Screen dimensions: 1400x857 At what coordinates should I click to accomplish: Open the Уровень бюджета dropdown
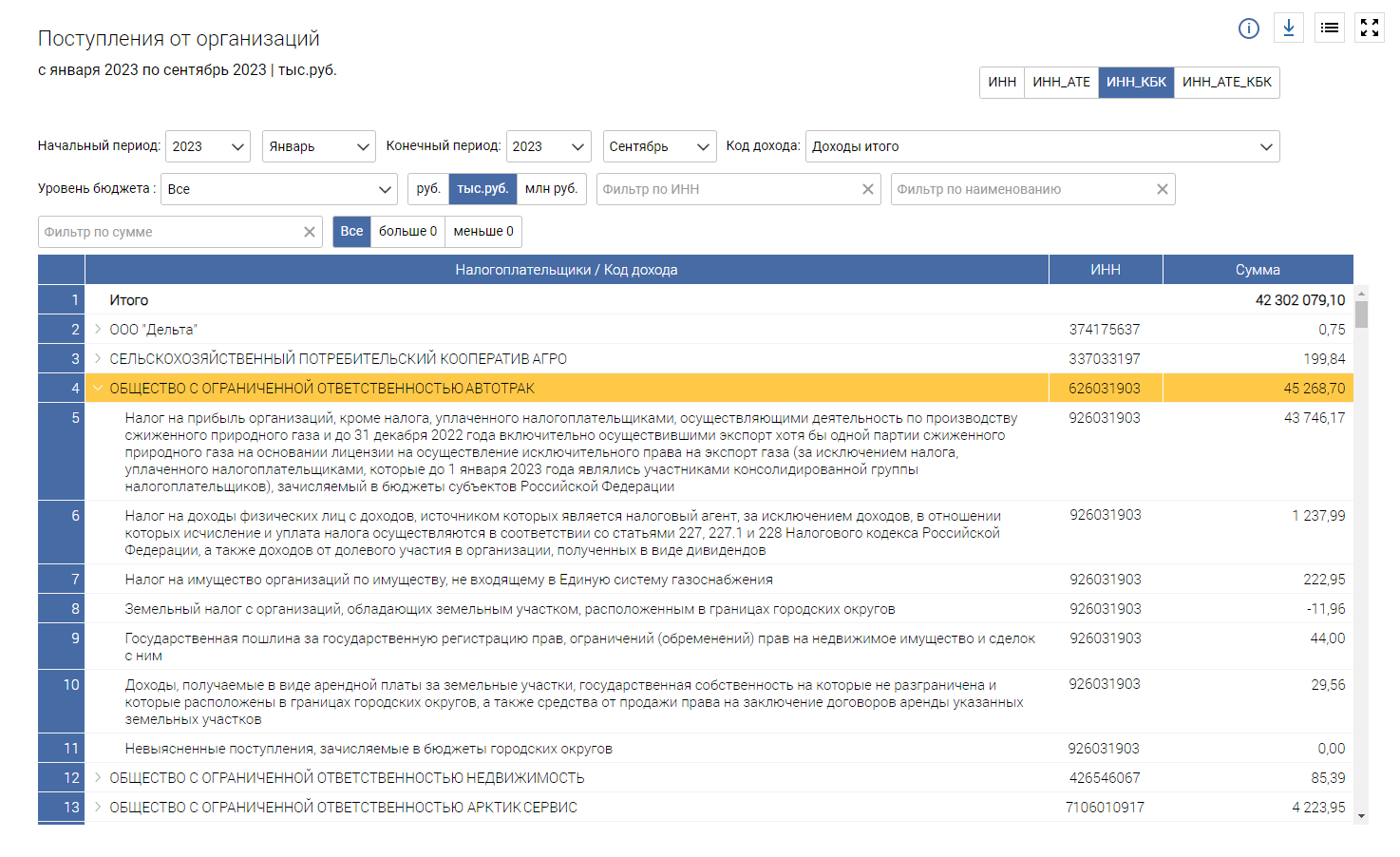tap(278, 189)
